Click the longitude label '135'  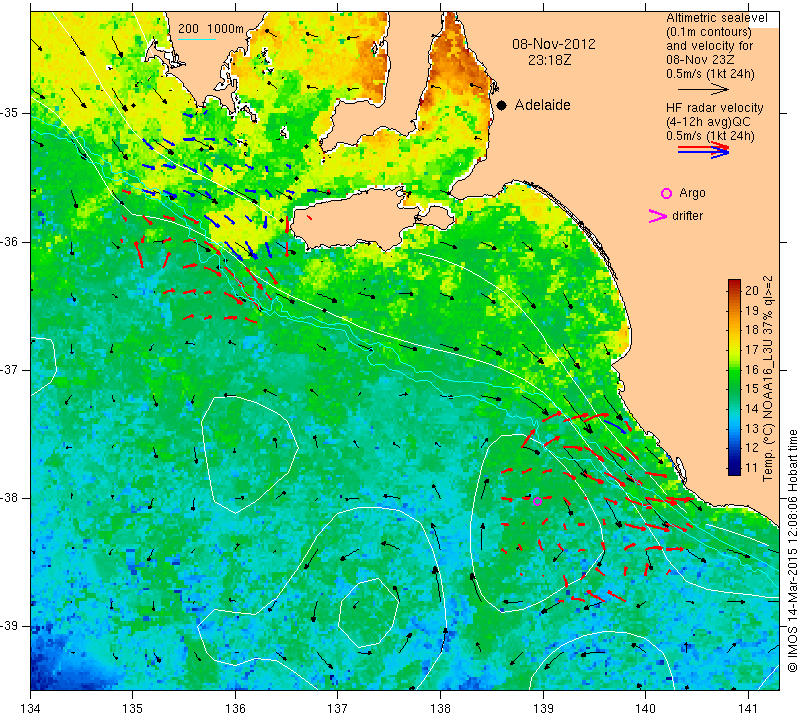(133, 709)
